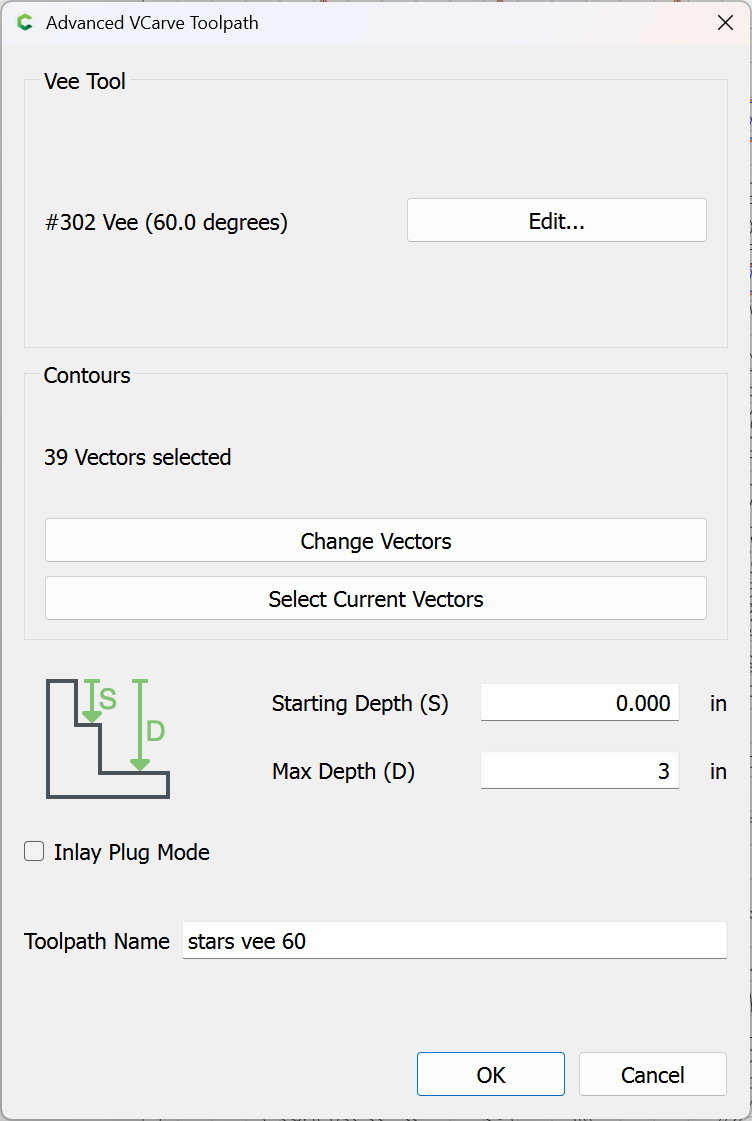Click the green S starting-depth arrow in diagram
Viewport: 752px width, 1121px height.
pyautogui.click(x=92, y=701)
